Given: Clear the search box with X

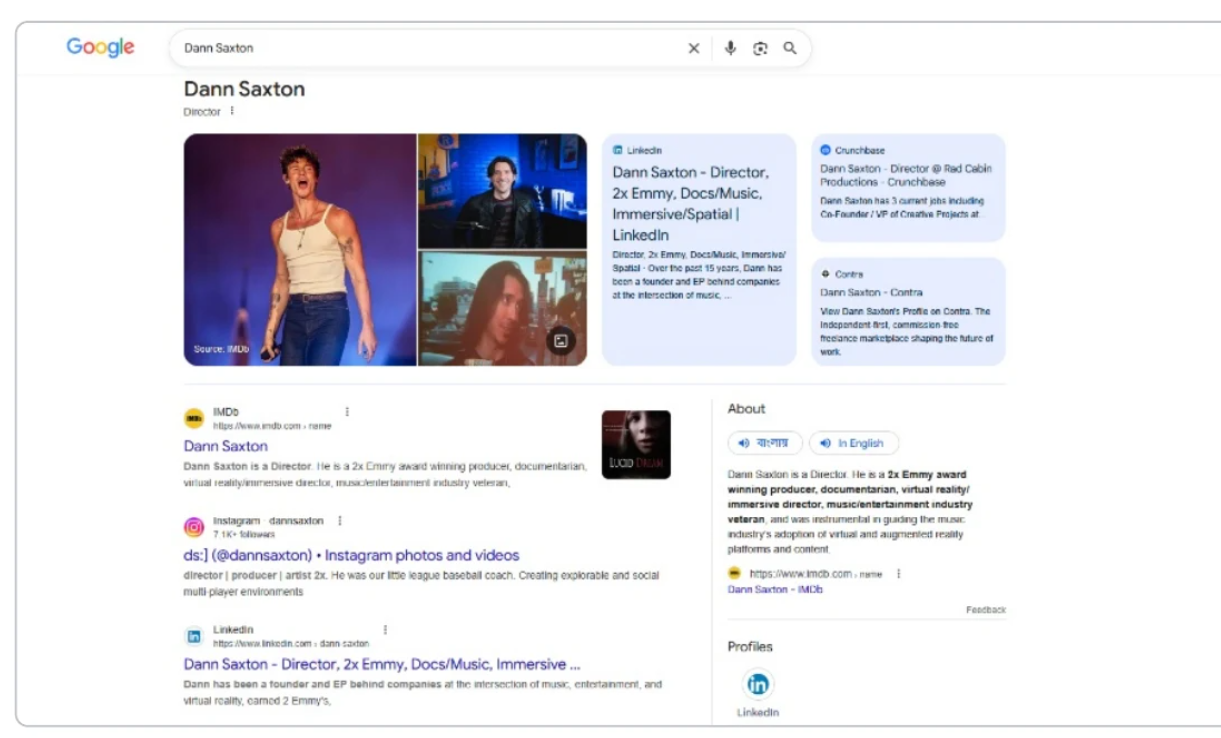Looking at the screenshot, I should pos(694,48).
